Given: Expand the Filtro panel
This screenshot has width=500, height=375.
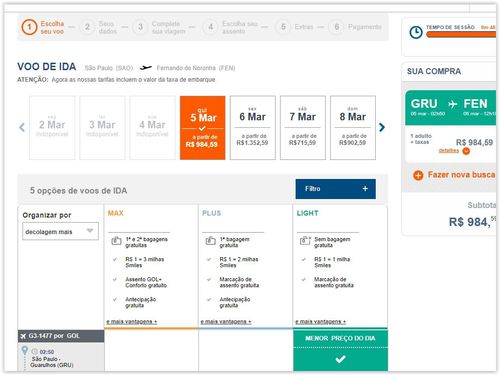Looking at the screenshot, I should 335,189.
